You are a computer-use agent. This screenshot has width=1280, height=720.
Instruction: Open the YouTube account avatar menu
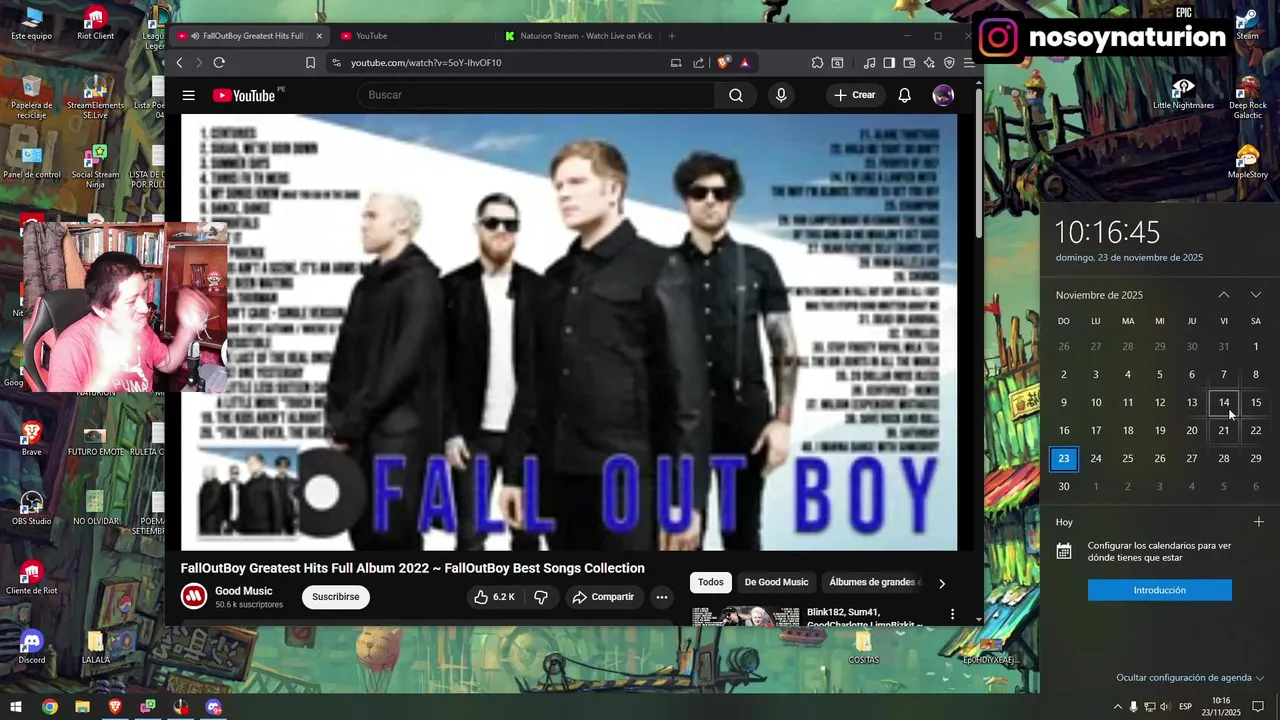coord(943,95)
